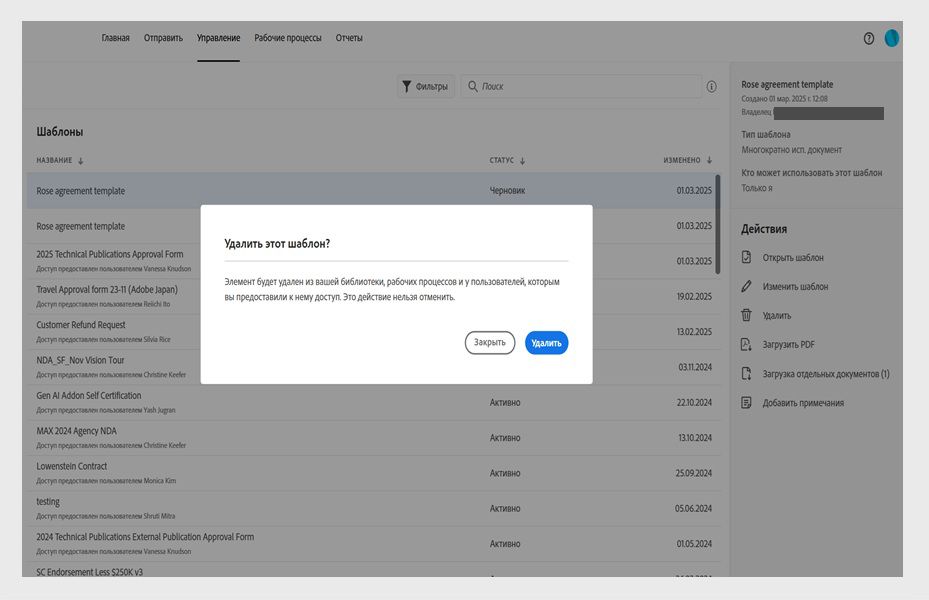This screenshot has width=929, height=600.
Task: Click the trash icon in Действия
Action: [747, 315]
